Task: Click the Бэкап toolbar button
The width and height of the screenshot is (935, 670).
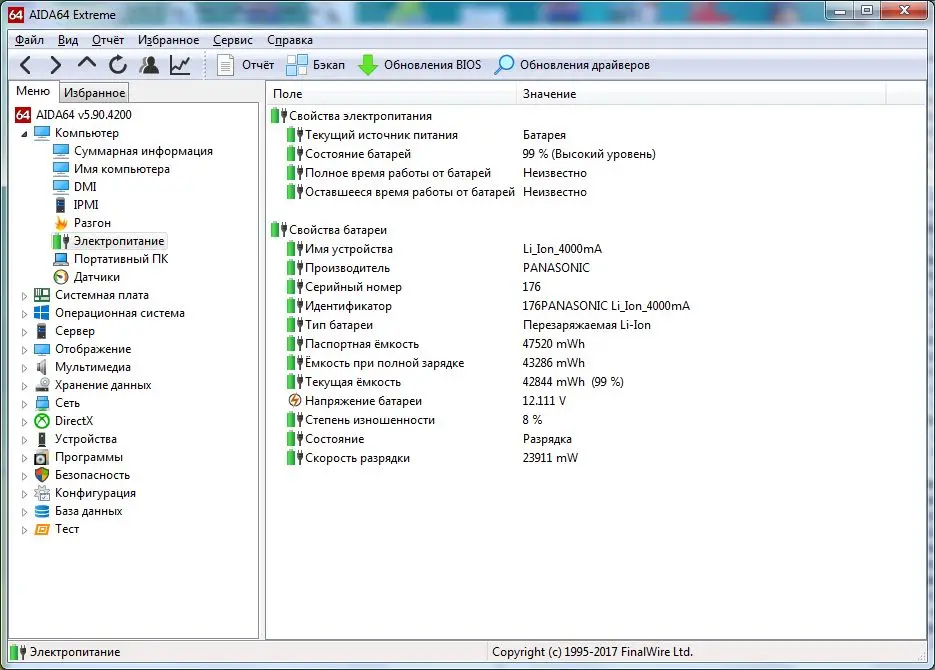Action: pyautogui.click(x=315, y=64)
